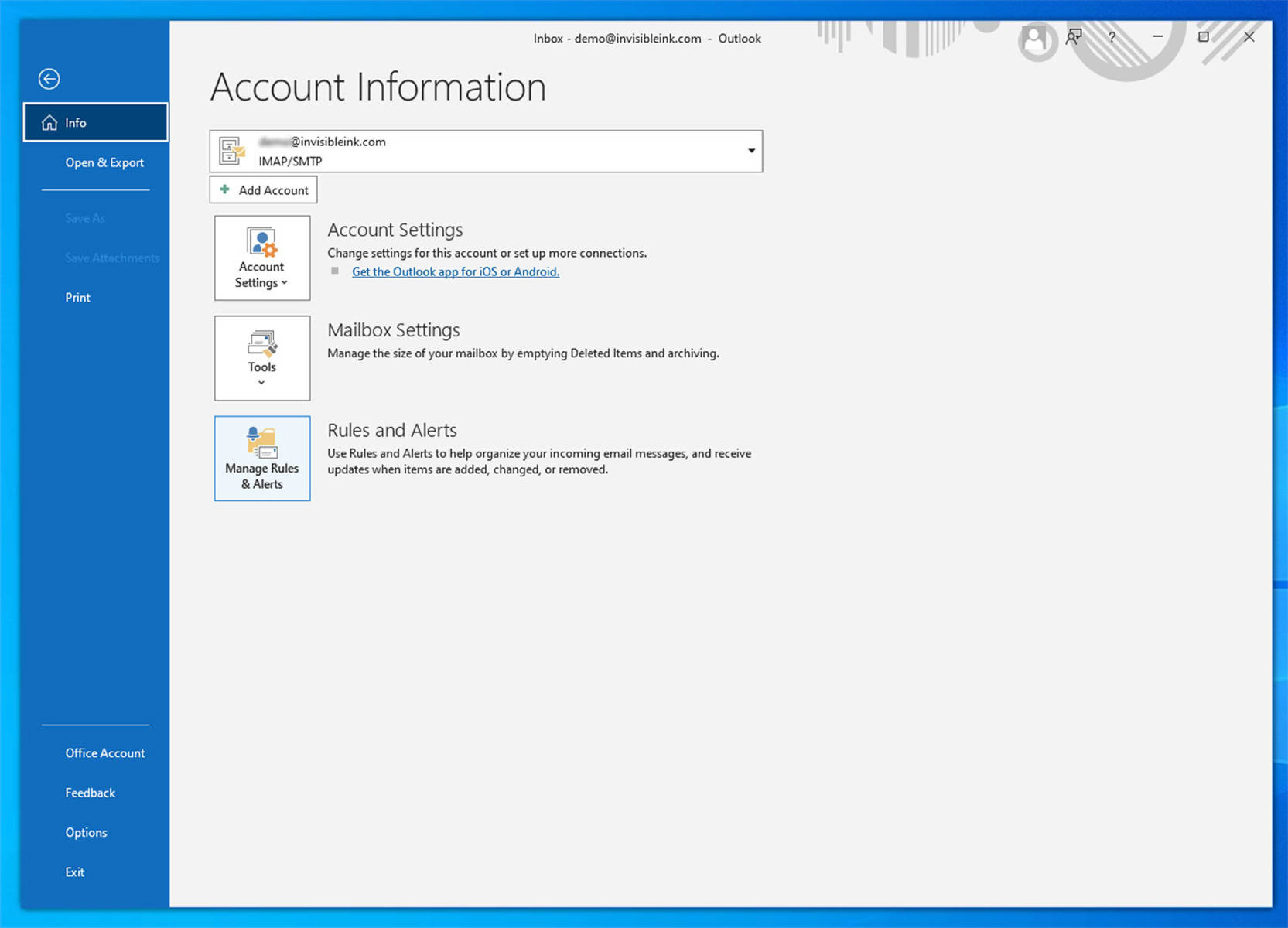Screen dimensions: 1288x928
Task: Click the mail account icon in the selector
Action: [232, 151]
